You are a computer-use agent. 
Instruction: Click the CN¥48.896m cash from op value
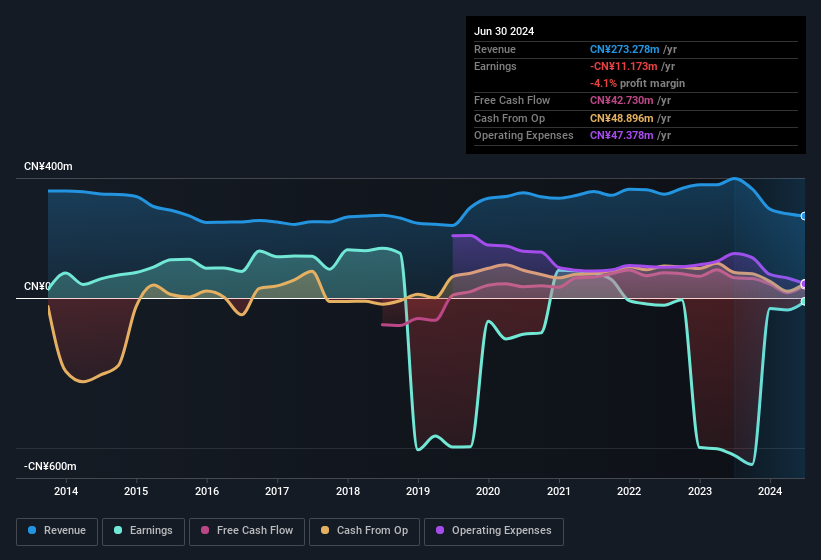tap(622, 118)
